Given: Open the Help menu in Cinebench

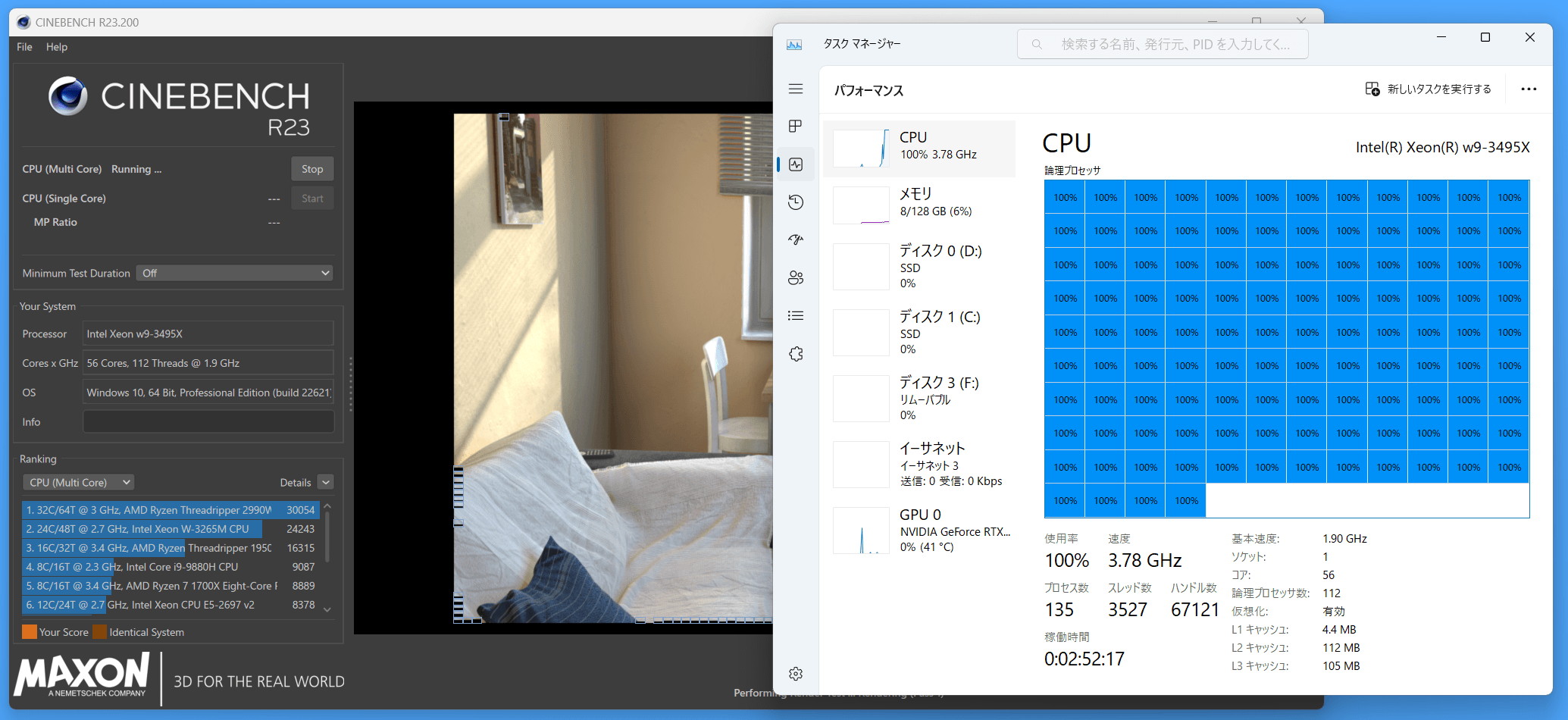Looking at the screenshot, I should (x=57, y=47).
